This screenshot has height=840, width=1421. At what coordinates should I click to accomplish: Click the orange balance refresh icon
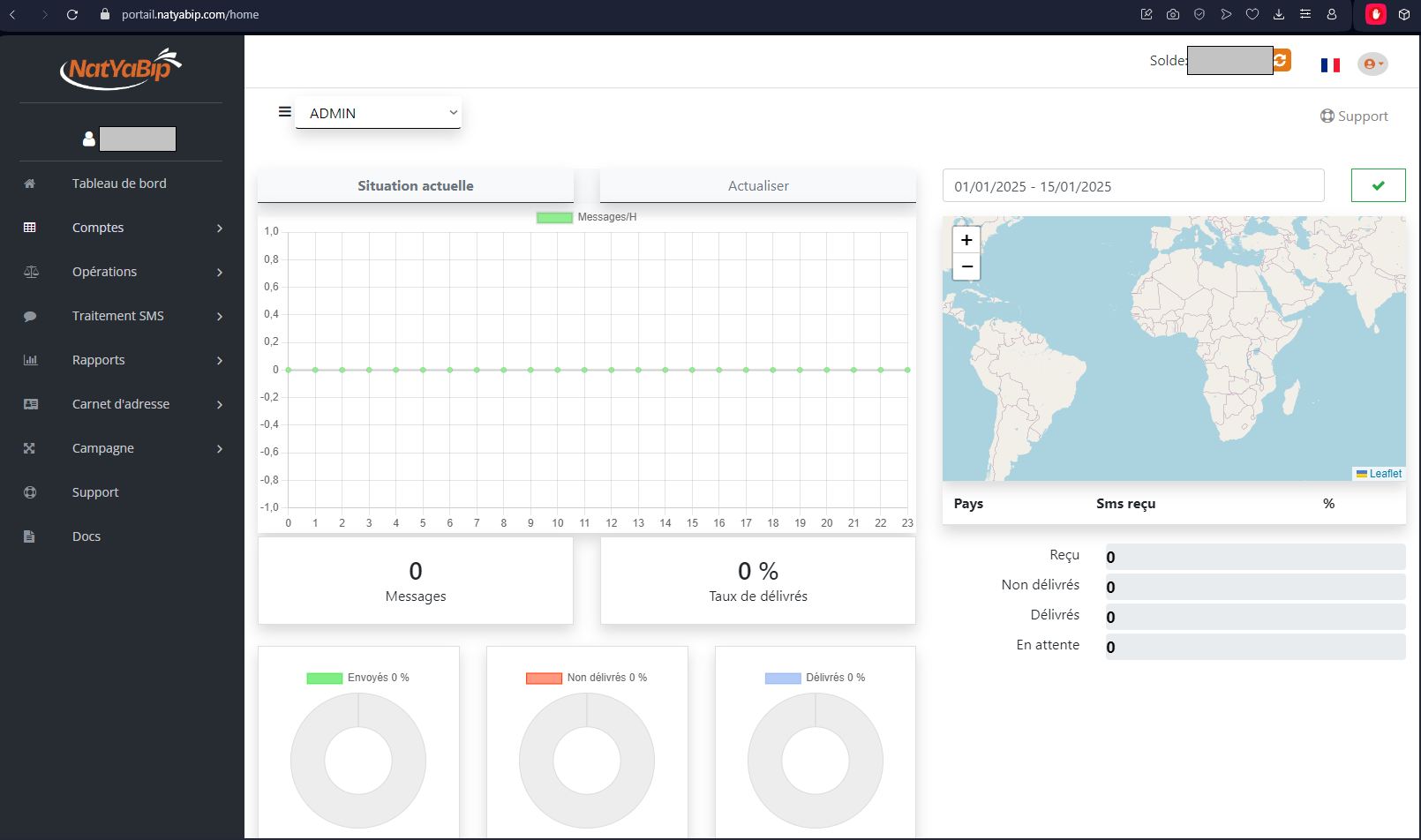coord(1282,60)
